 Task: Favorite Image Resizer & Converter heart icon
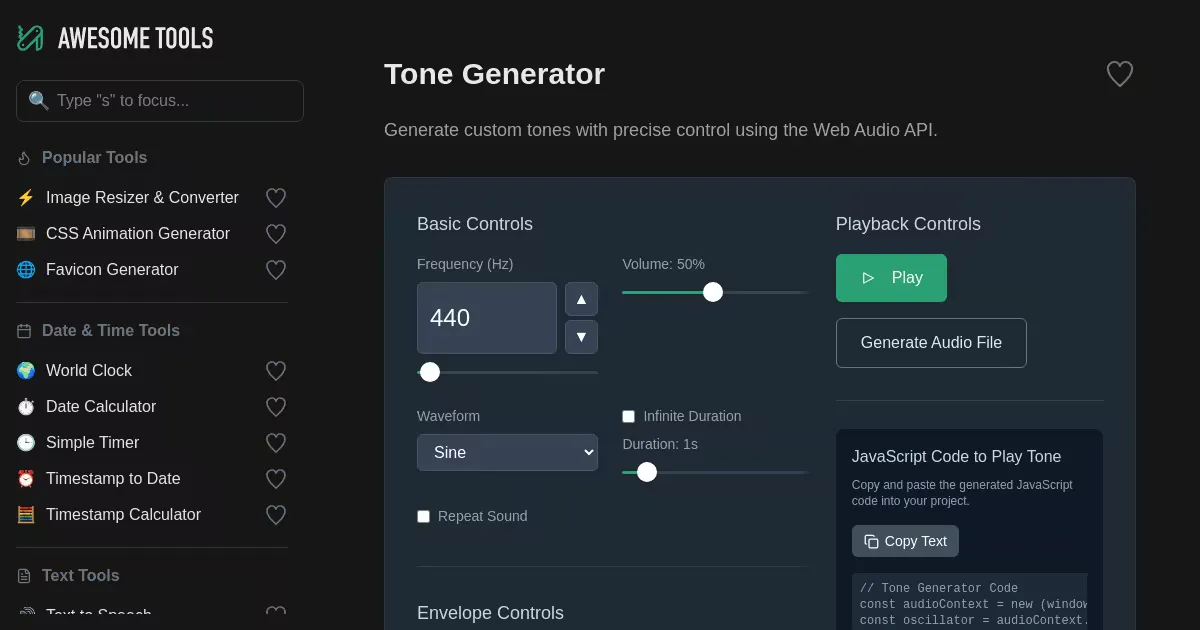tap(276, 198)
